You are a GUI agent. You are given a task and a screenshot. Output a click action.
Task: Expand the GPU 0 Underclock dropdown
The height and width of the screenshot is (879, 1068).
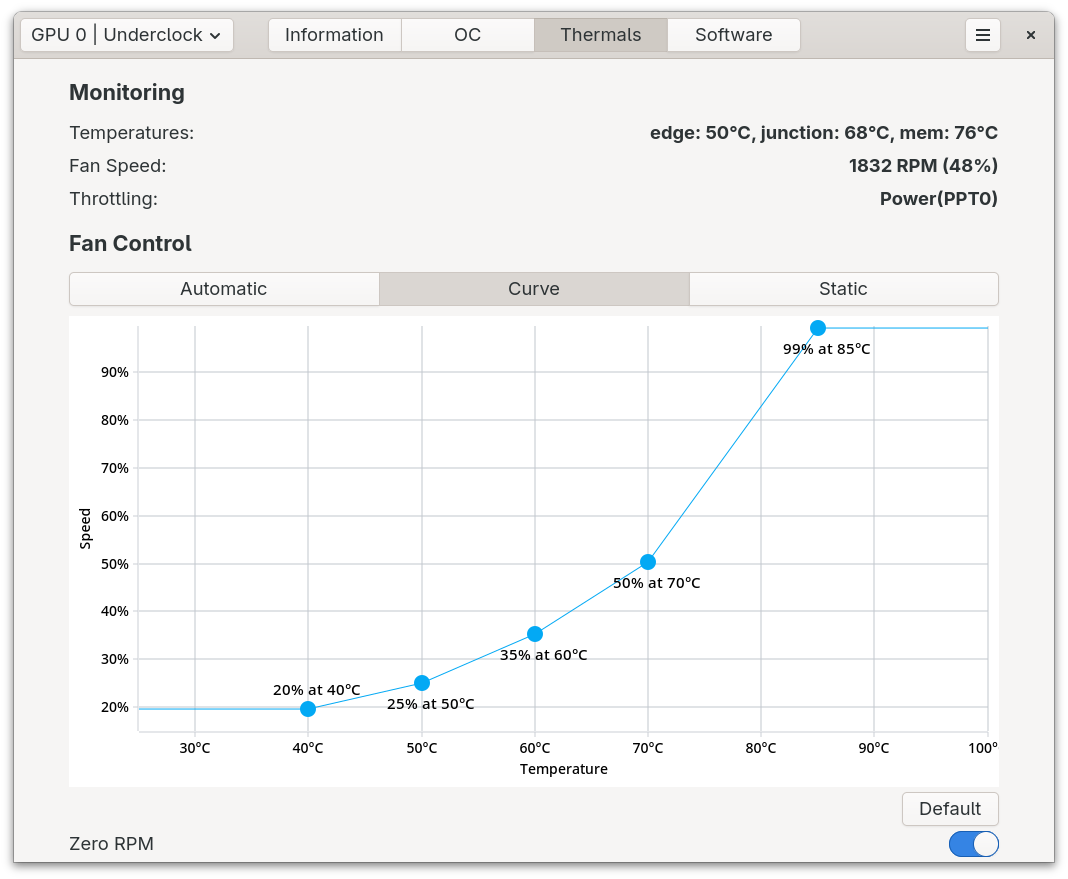tap(127, 35)
